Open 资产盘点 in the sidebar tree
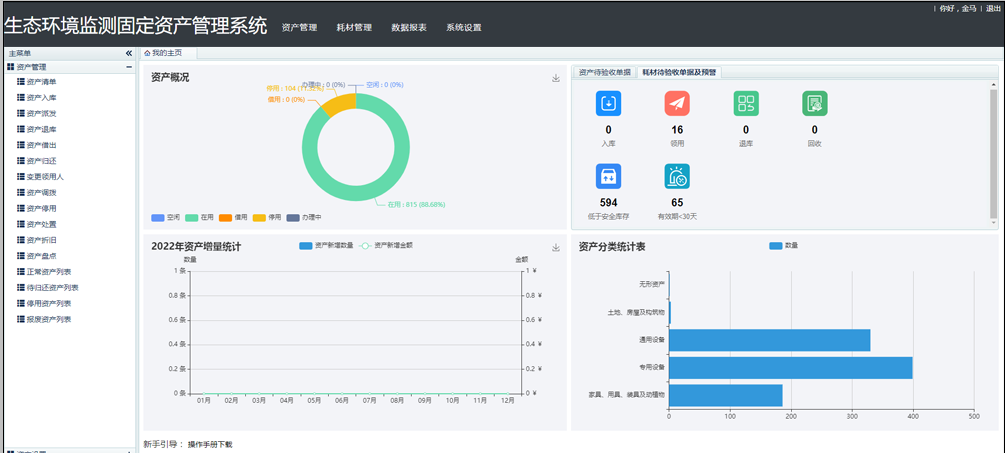This screenshot has width=1005, height=453. (42, 256)
